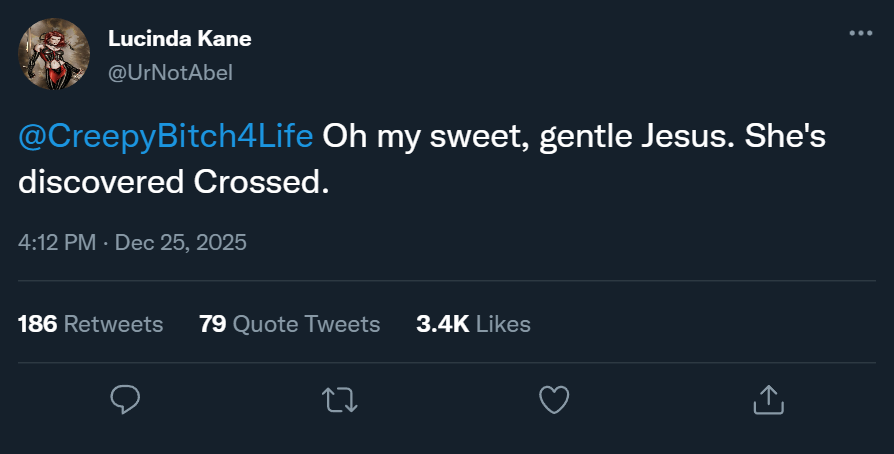Open the @CreepyBitch4Life mention link
This screenshot has height=454, width=894.
pyautogui.click(x=166, y=135)
